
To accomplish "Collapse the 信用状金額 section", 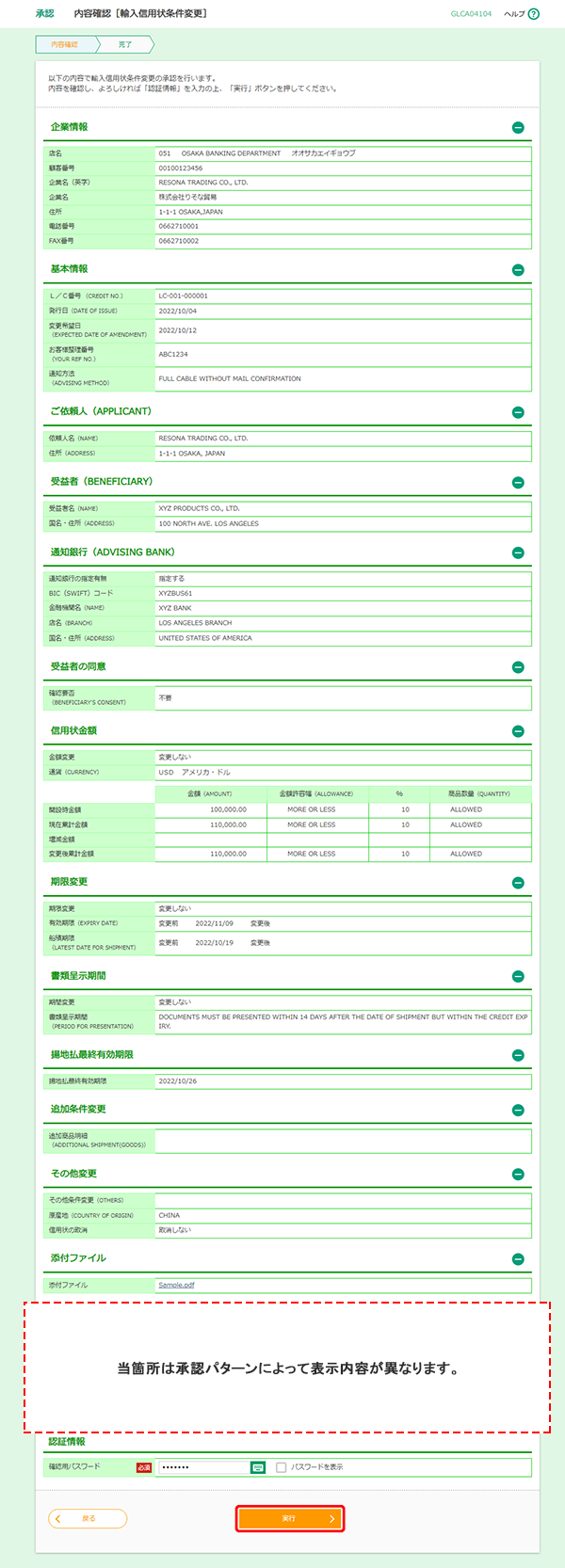I will (518, 731).
